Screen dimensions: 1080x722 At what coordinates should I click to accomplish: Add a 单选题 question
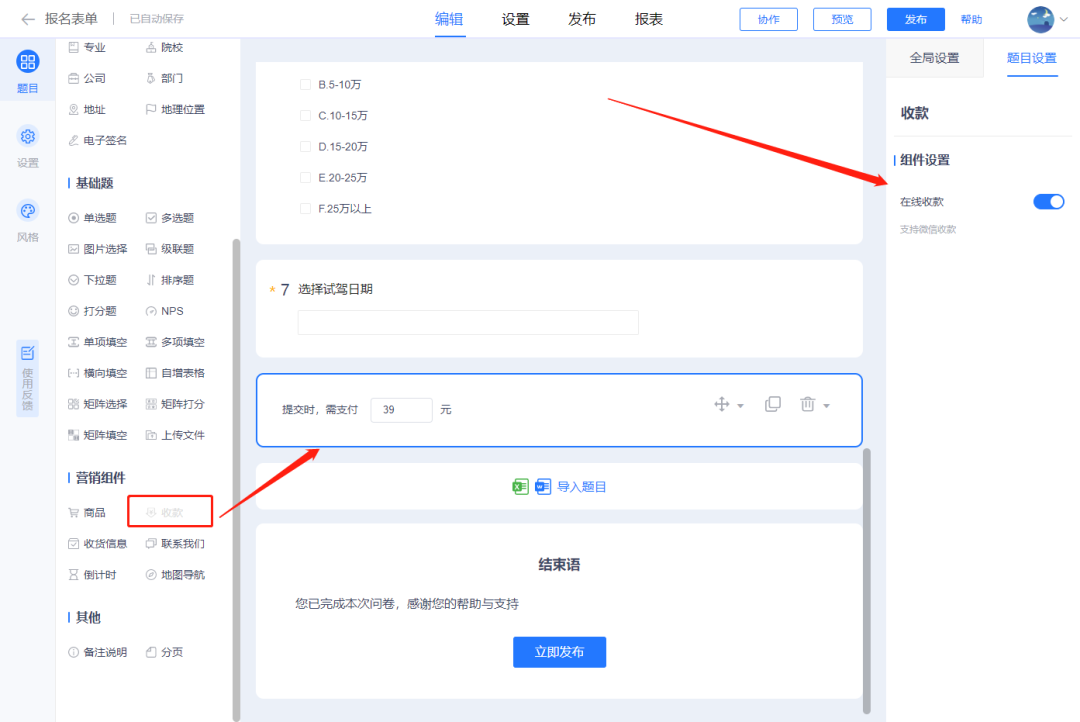pyautogui.click(x=92, y=218)
